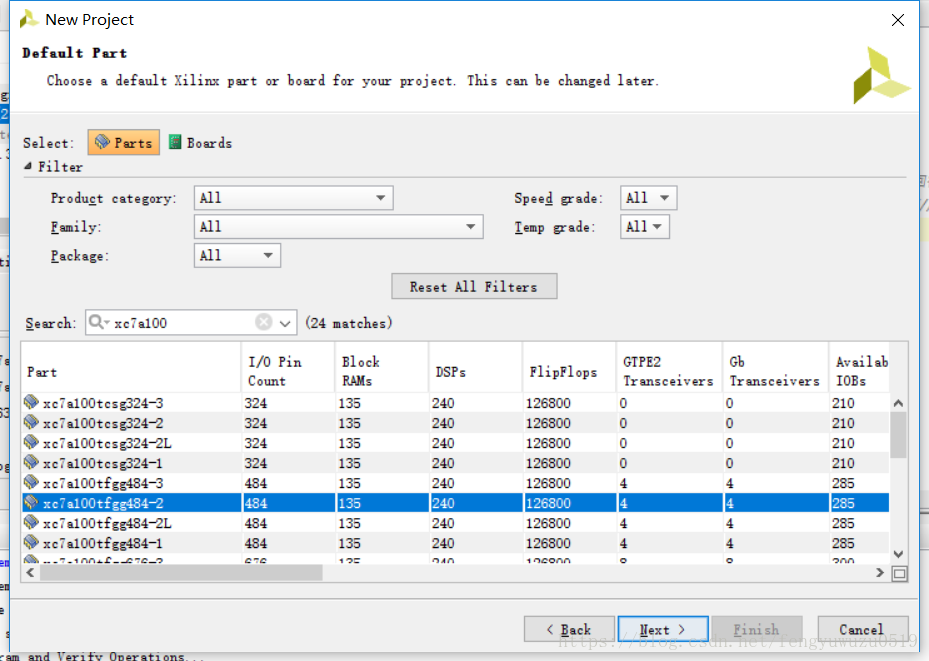Click the horizontal scrollbar thumb

[x=181, y=573]
